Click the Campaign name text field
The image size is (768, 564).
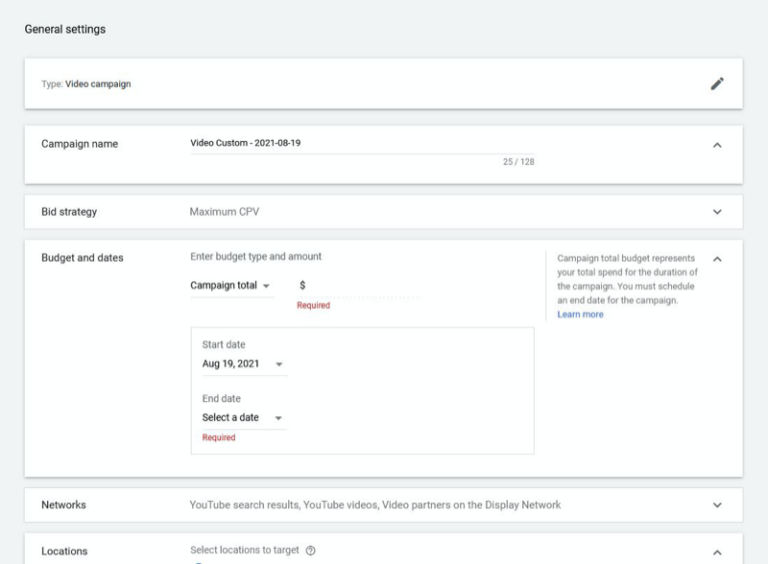point(360,143)
